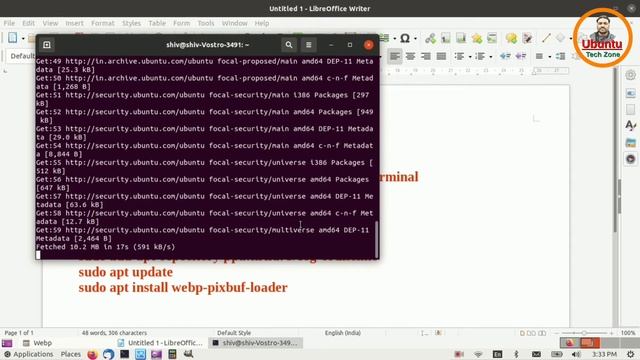
Task: Open New document dropdown arrow
Action: (23, 39)
